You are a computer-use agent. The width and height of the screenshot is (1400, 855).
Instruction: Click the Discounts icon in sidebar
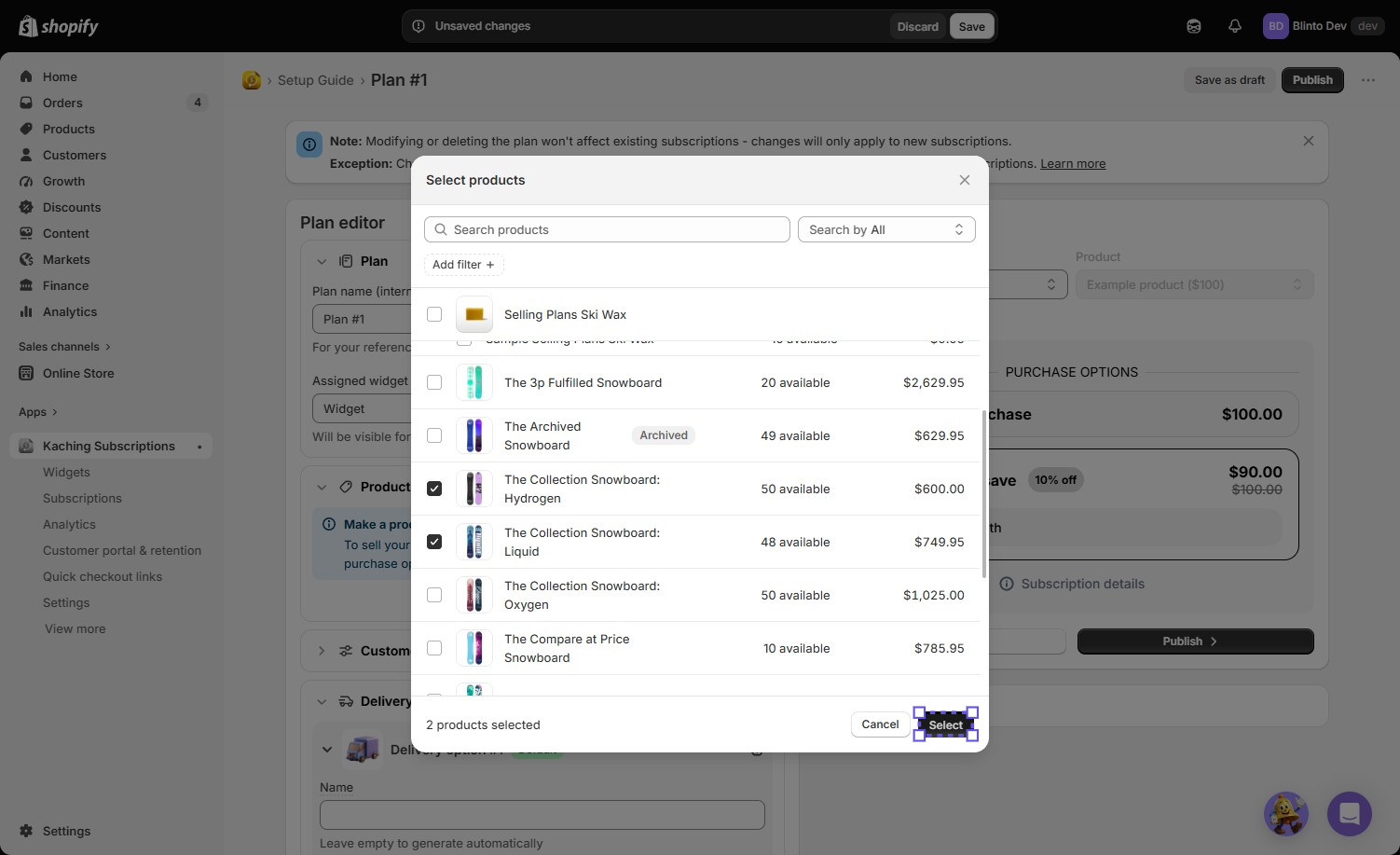pyautogui.click(x=26, y=207)
